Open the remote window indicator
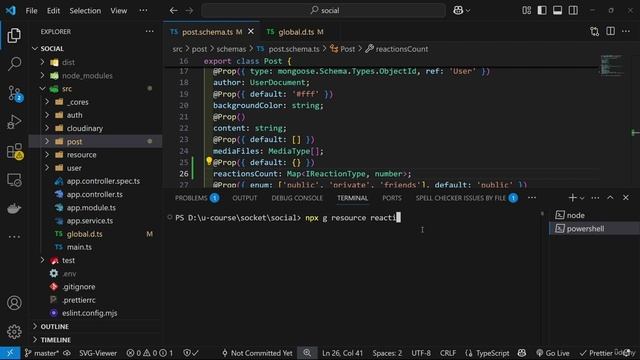The height and width of the screenshot is (360, 640). (10, 353)
